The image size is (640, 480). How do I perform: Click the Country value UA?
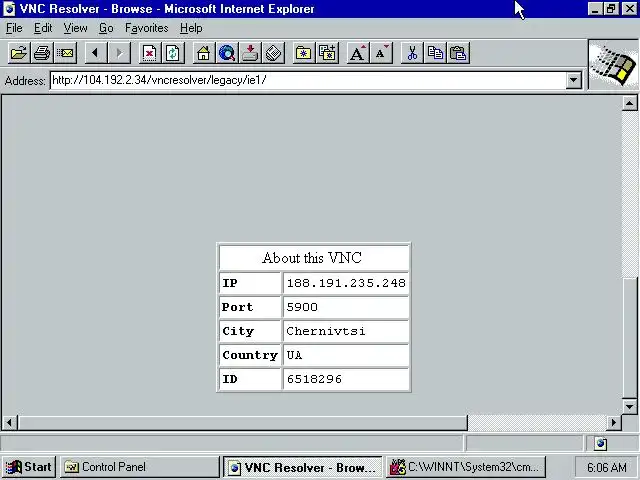(294, 355)
